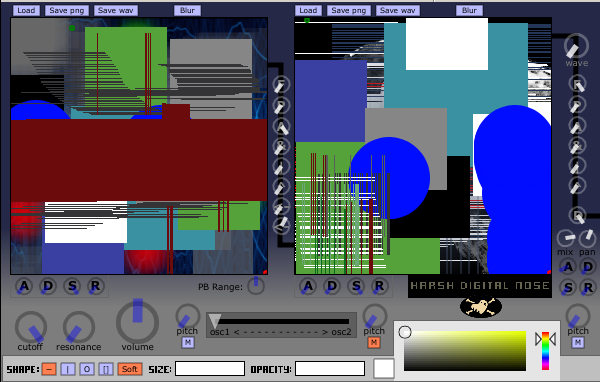Click the Size input field

(210, 369)
